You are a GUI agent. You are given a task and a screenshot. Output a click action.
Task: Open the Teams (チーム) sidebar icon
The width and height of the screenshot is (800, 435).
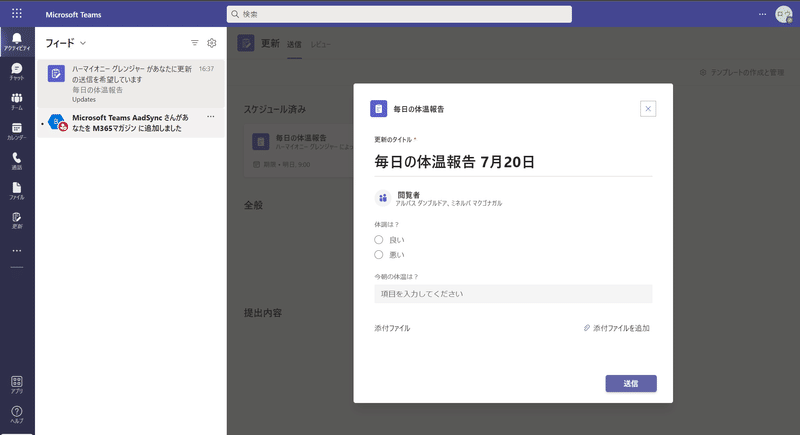(x=17, y=101)
